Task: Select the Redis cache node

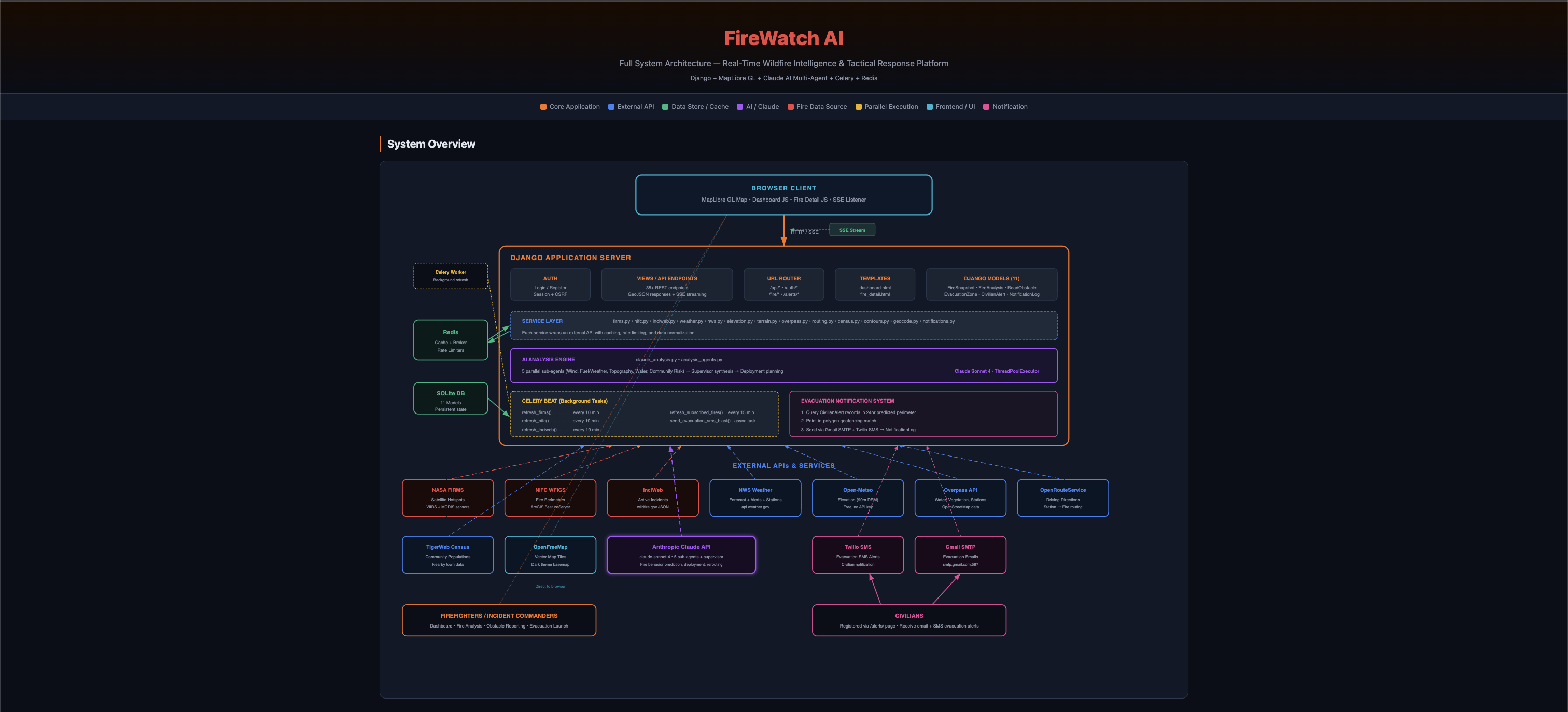Action: tap(451, 340)
